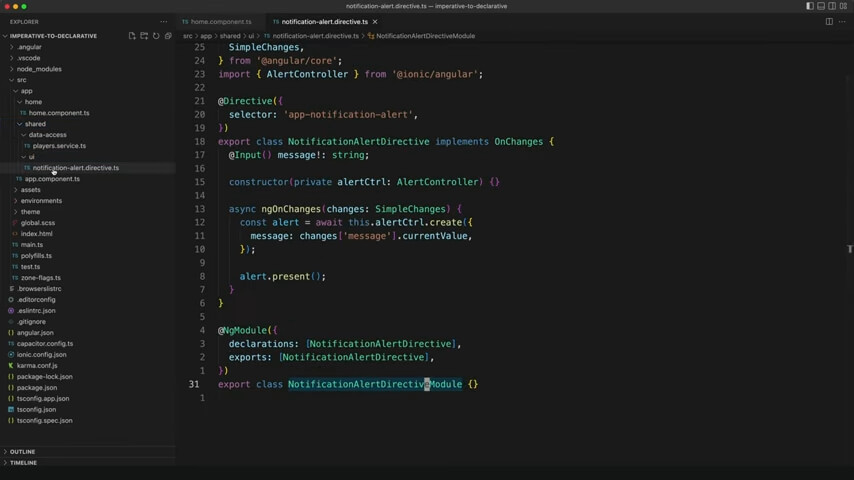Image resolution: width=854 pixels, height=480 pixels.
Task: Refresh the Explorer file tree
Action: tap(156, 36)
